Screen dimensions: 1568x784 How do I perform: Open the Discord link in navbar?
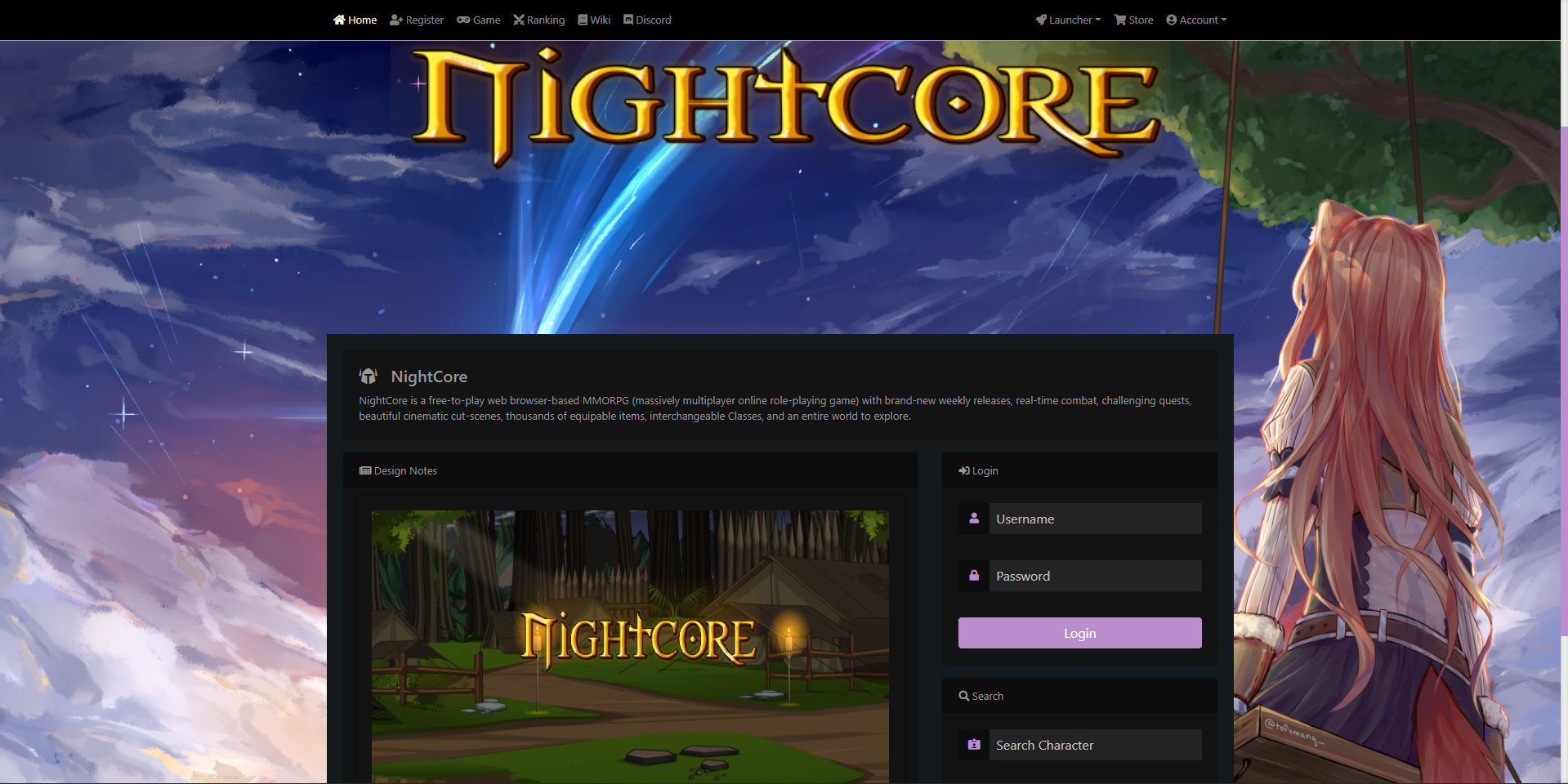click(x=647, y=20)
